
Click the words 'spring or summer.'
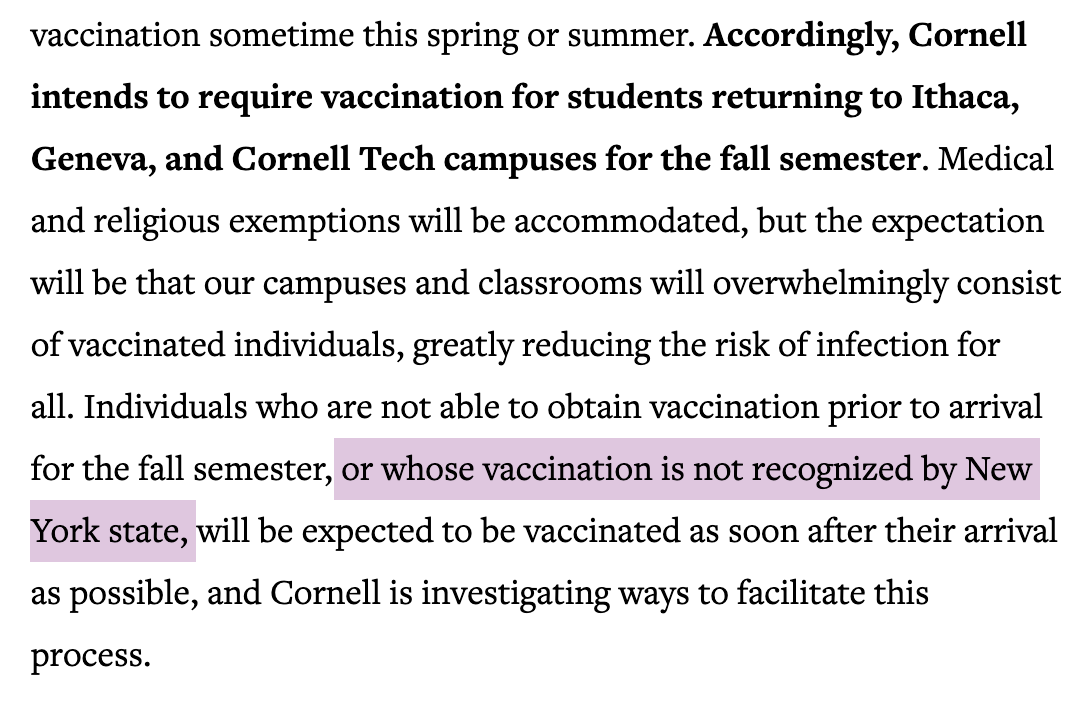point(561,36)
